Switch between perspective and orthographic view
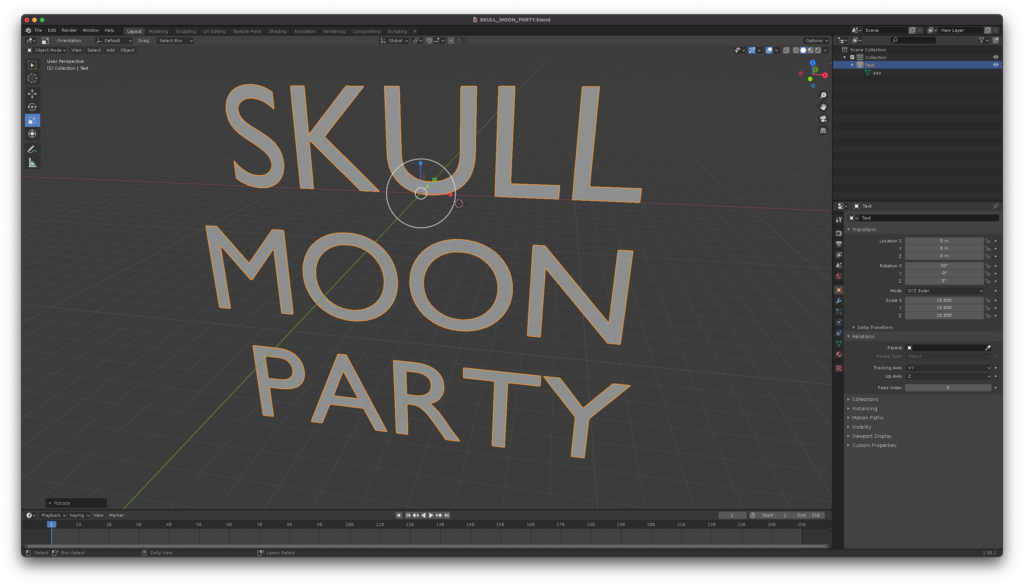This screenshot has height=585, width=1024. pyautogui.click(x=822, y=130)
